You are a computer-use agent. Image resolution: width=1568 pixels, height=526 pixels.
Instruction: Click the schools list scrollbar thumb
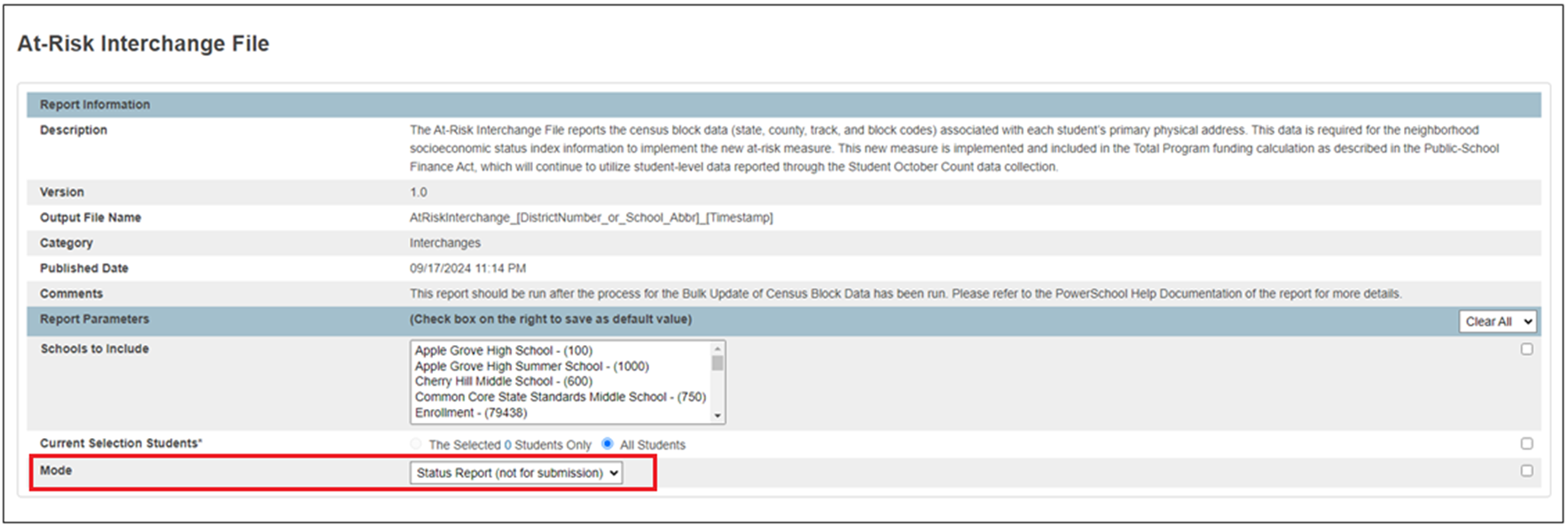click(x=717, y=363)
